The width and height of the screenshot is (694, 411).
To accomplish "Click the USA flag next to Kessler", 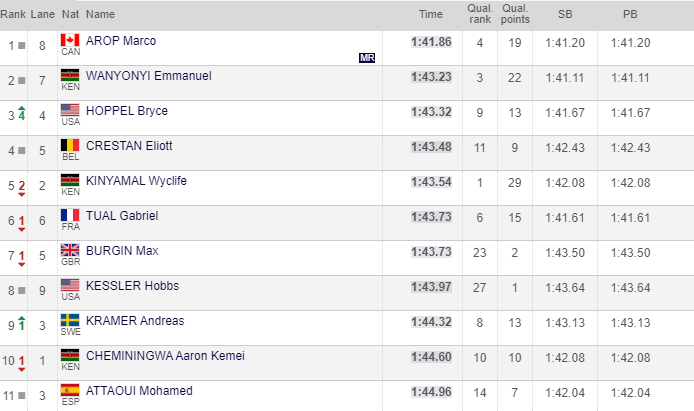I will (x=70, y=285).
